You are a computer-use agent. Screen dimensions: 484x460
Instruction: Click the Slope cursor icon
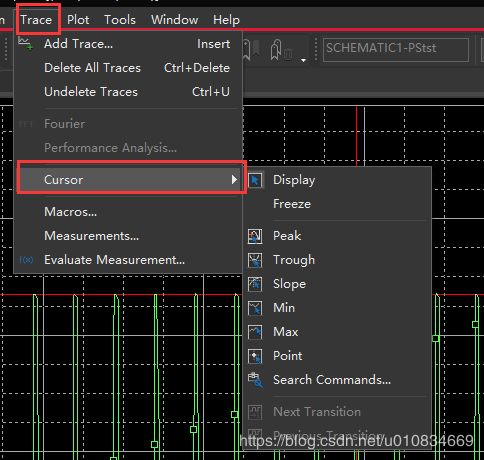(255, 284)
